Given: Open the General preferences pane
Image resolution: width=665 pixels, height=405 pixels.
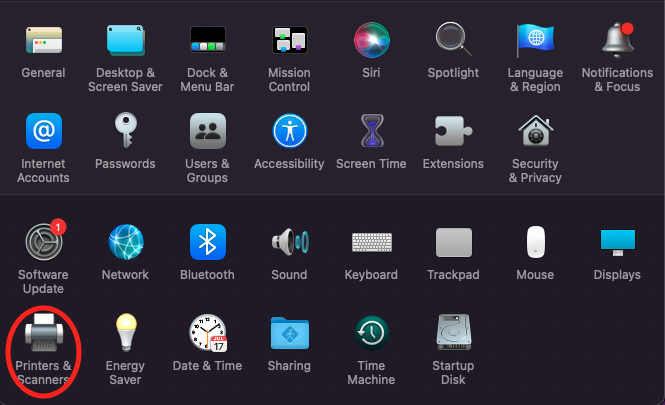Looking at the screenshot, I should [x=44, y=41].
